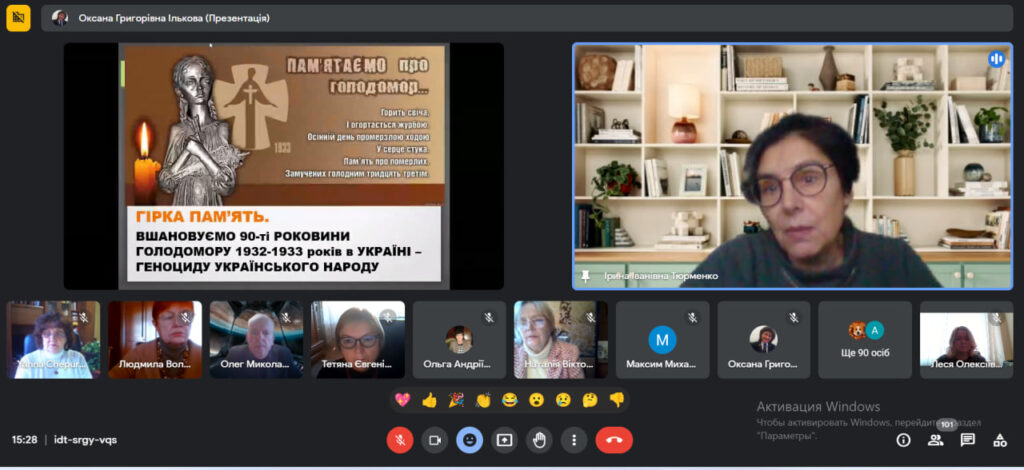Unmute the microphone button

coord(400,440)
